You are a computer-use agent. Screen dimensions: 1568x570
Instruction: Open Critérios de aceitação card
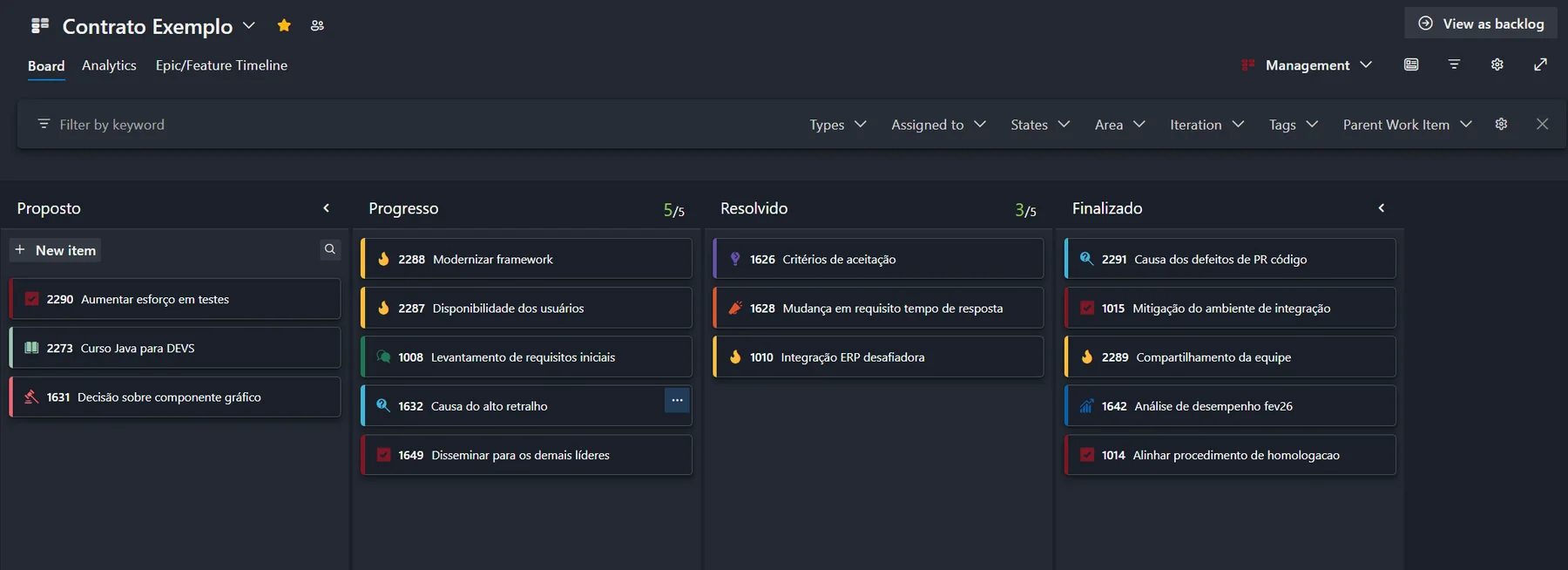tap(878, 259)
